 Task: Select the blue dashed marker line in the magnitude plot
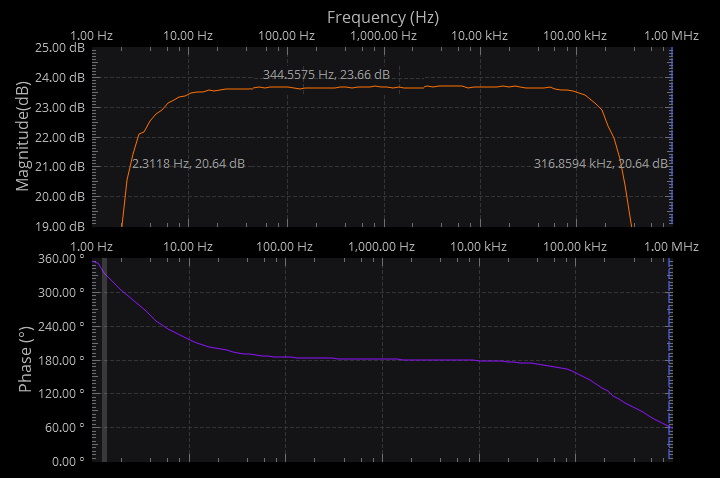[671, 136]
